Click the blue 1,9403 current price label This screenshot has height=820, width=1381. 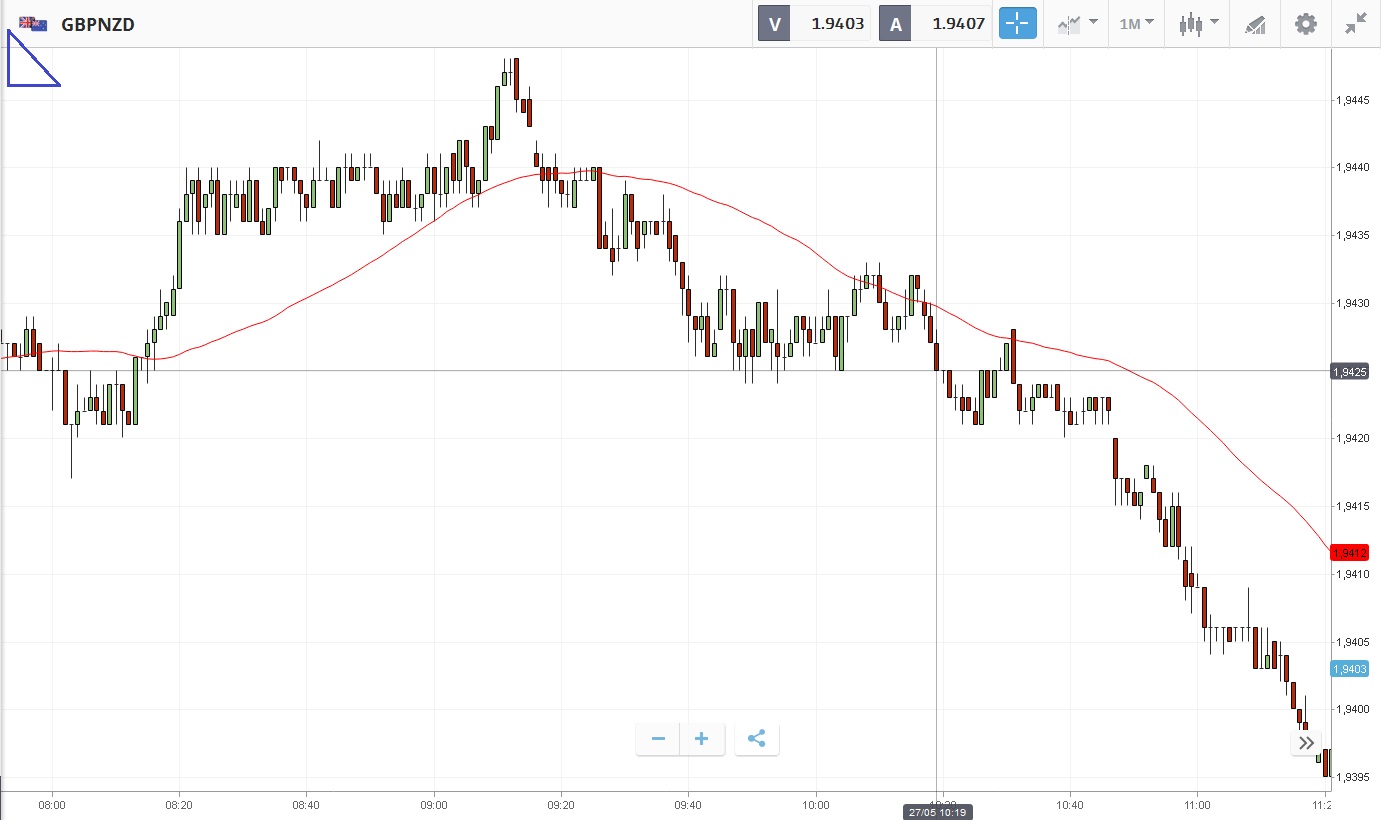pyautogui.click(x=1349, y=669)
